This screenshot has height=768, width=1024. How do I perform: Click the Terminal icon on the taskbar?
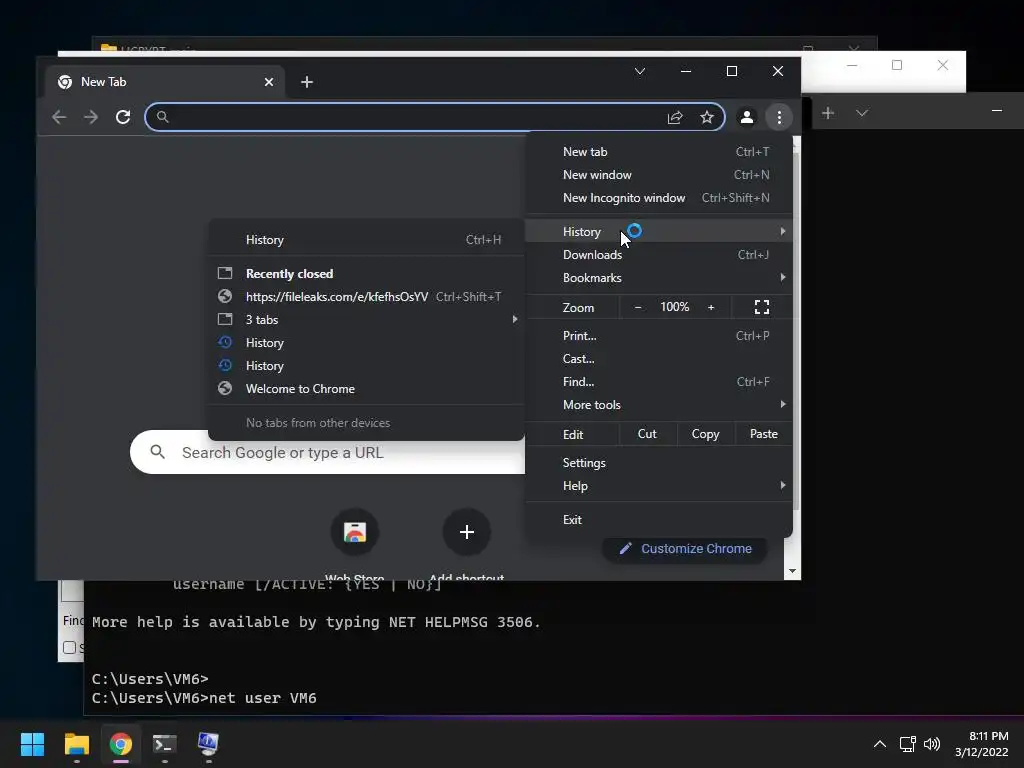(165, 744)
